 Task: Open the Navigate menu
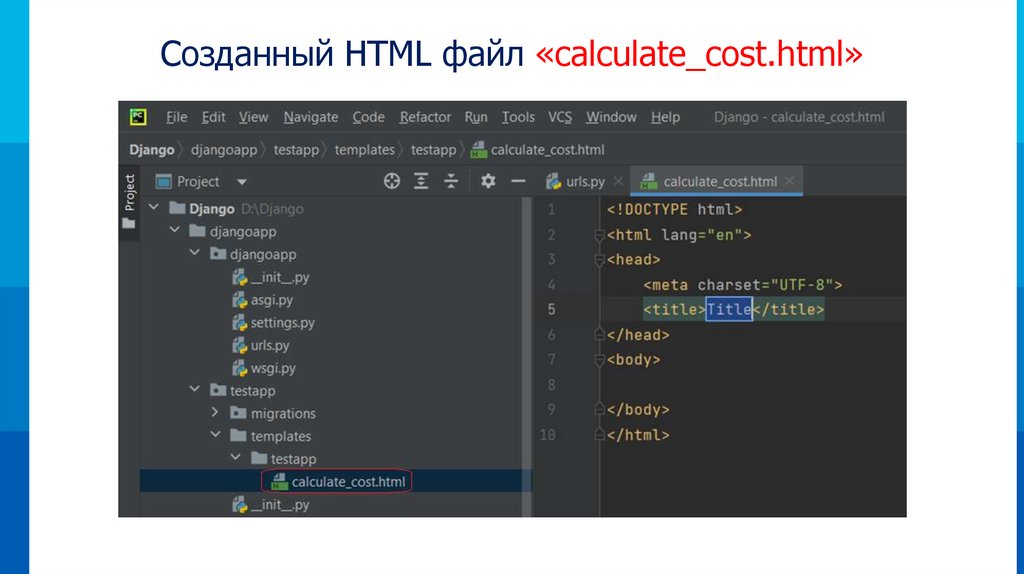pyautogui.click(x=311, y=117)
